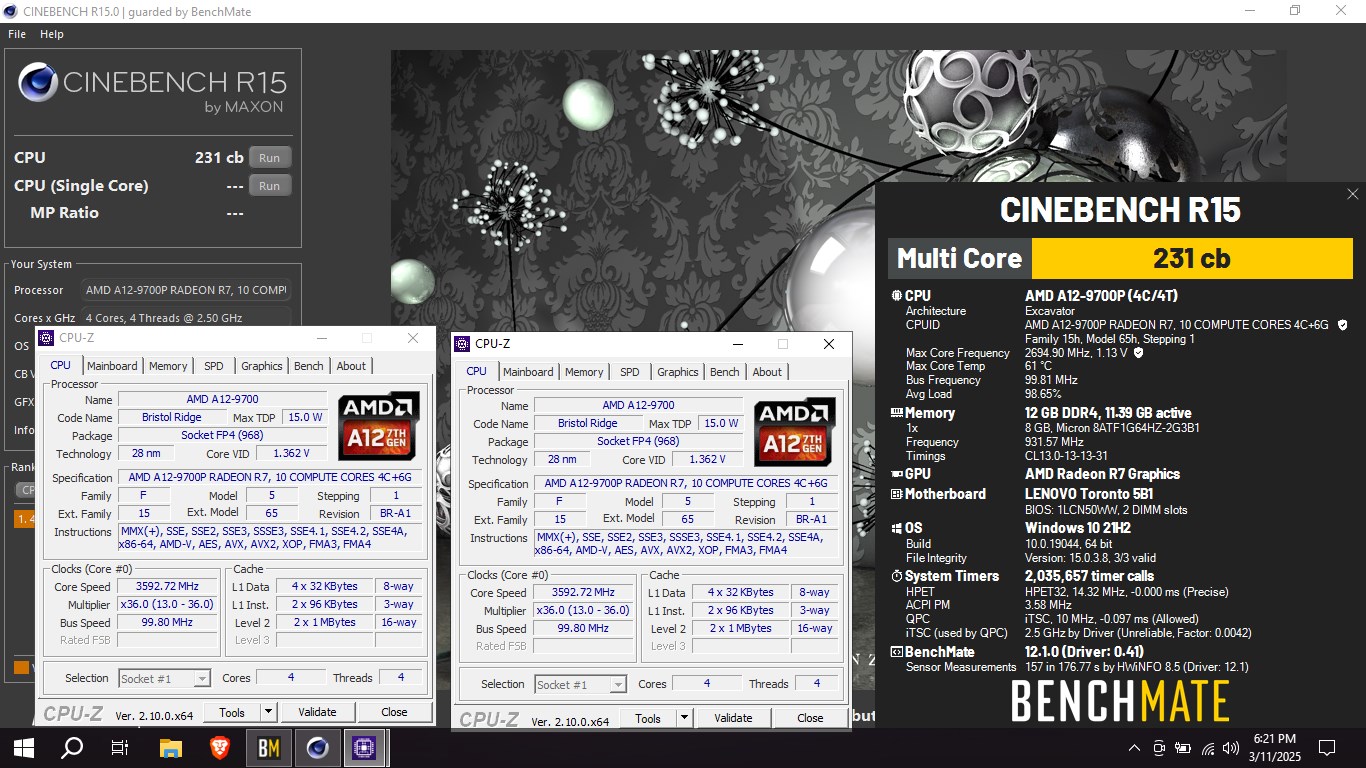Click the Name field in active CPU-Z window
1366x768 pixels.
point(638,405)
